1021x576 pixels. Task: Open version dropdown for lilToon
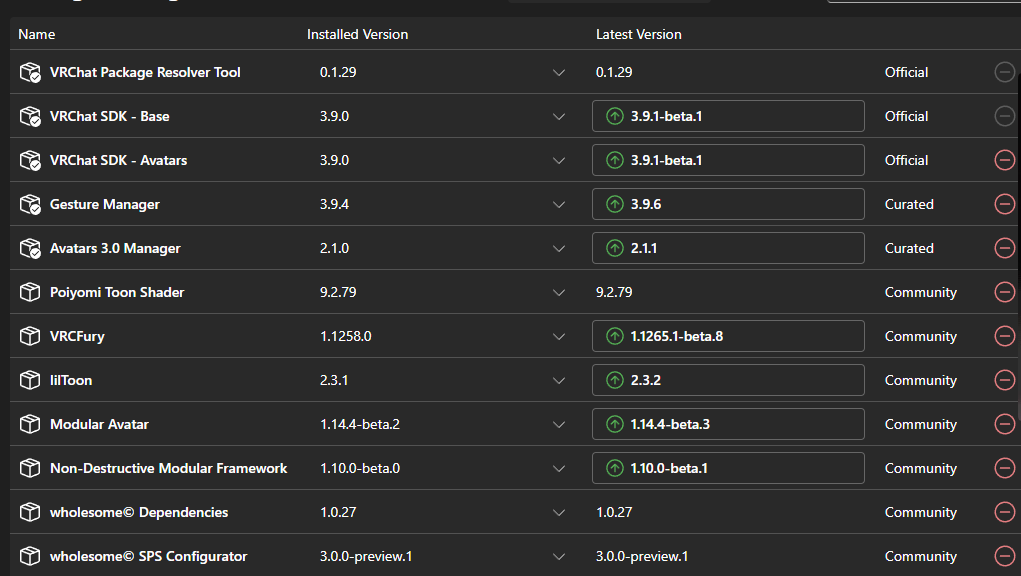click(559, 381)
